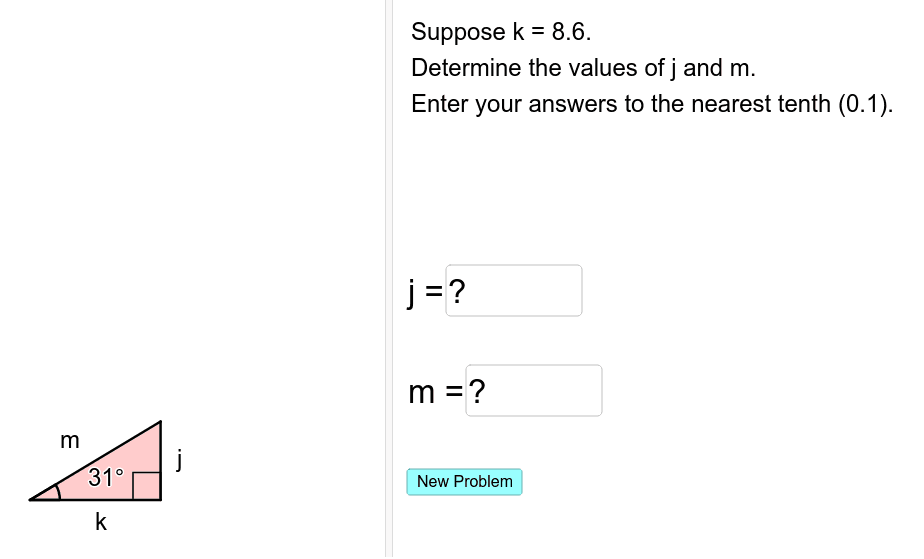
Task: Click the leftmost vertex of the triangle
Action: point(30,500)
